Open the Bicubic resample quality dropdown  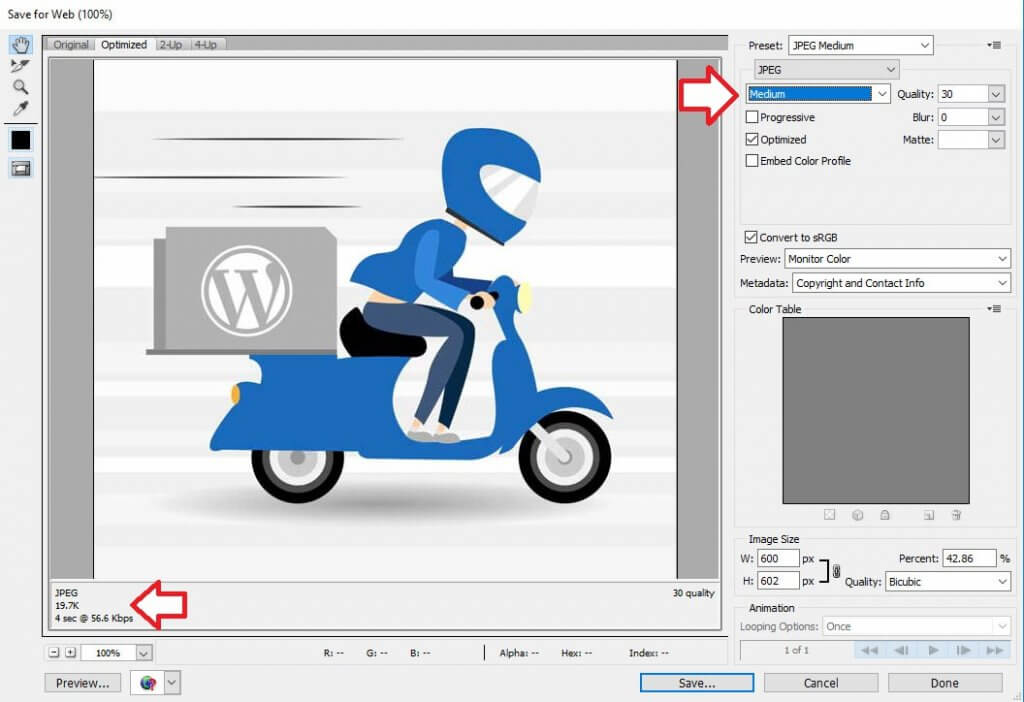948,581
